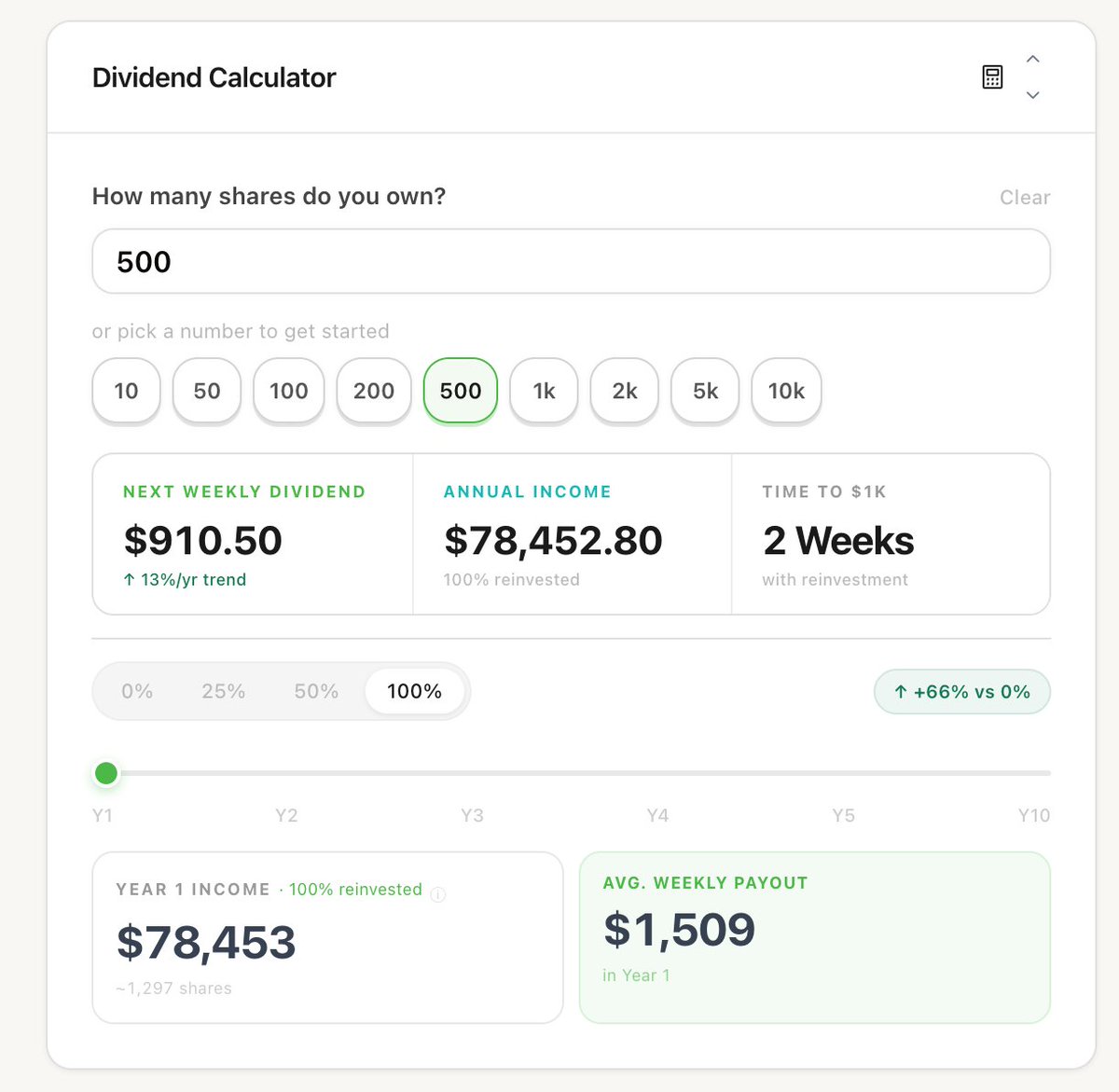The image size is (1119, 1092).
Task: Click the up chevron in header
Action: click(1032, 59)
